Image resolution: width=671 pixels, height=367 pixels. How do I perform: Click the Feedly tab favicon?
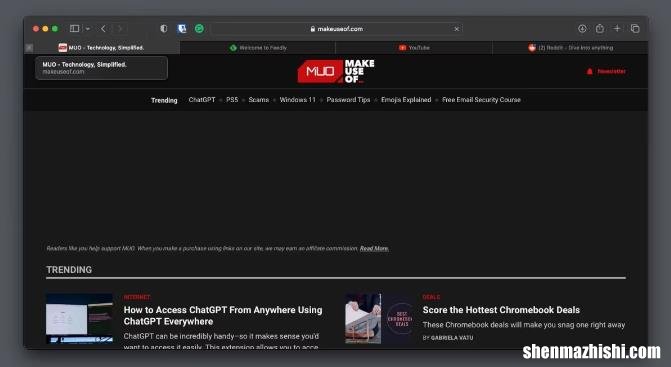point(233,48)
